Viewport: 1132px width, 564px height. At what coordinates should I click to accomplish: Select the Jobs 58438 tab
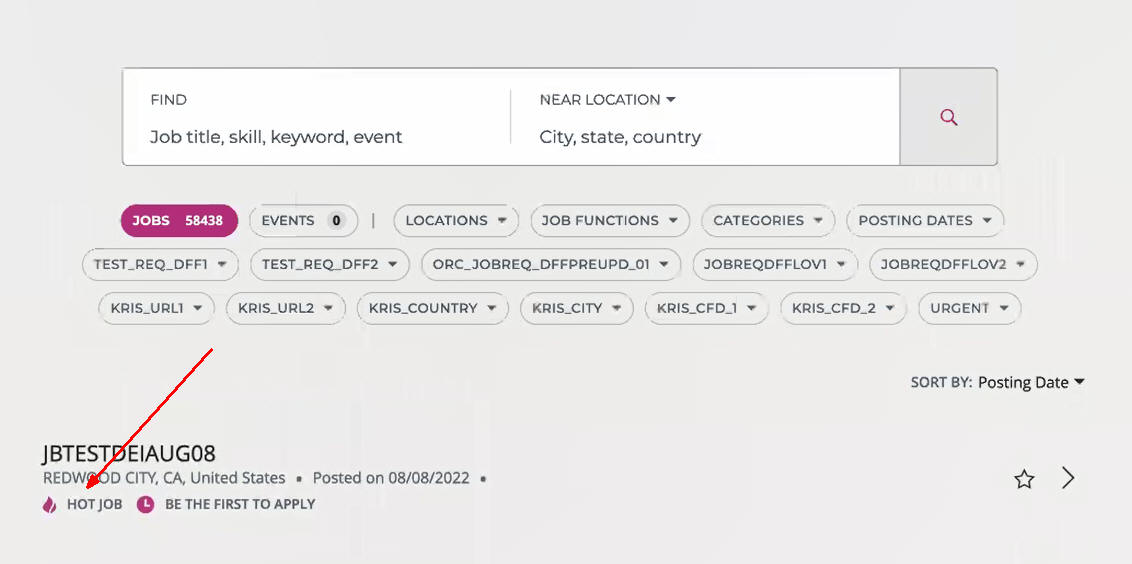(x=179, y=220)
